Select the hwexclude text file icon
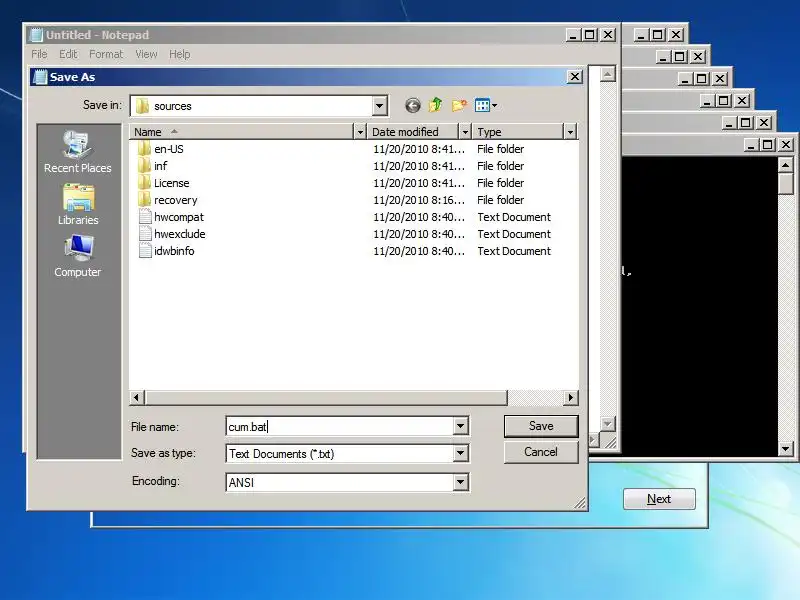This screenshot has width=800, height=600. pos(145,234)
